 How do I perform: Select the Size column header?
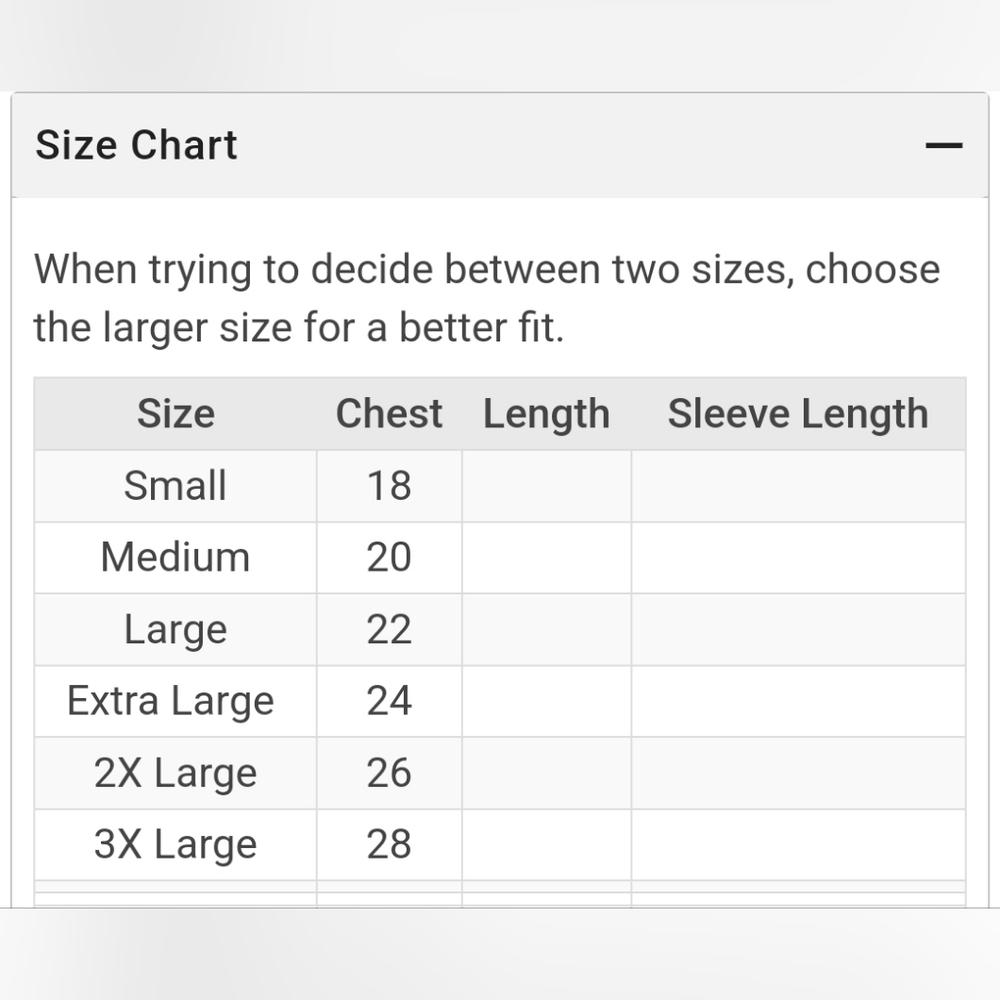click(x=176, y=413)
